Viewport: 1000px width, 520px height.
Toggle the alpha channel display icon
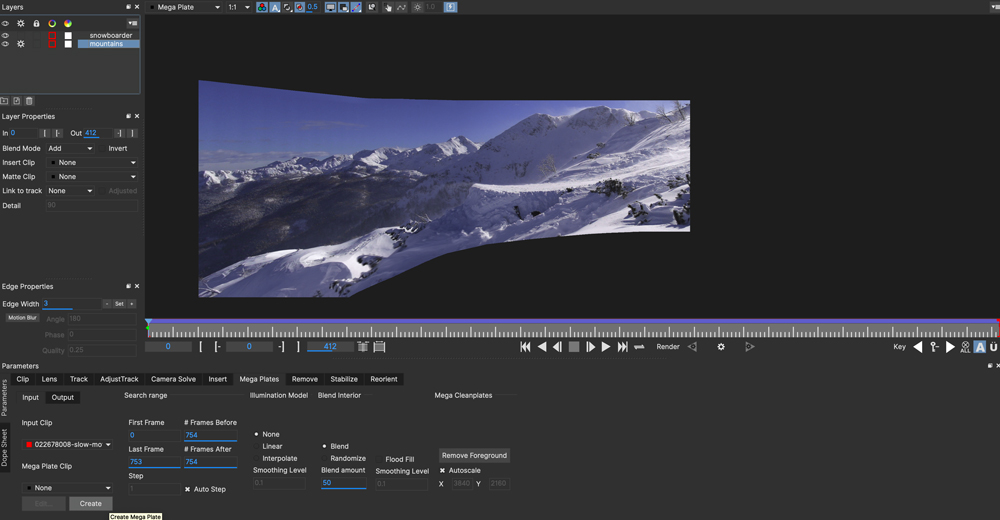tap(275, 7)
